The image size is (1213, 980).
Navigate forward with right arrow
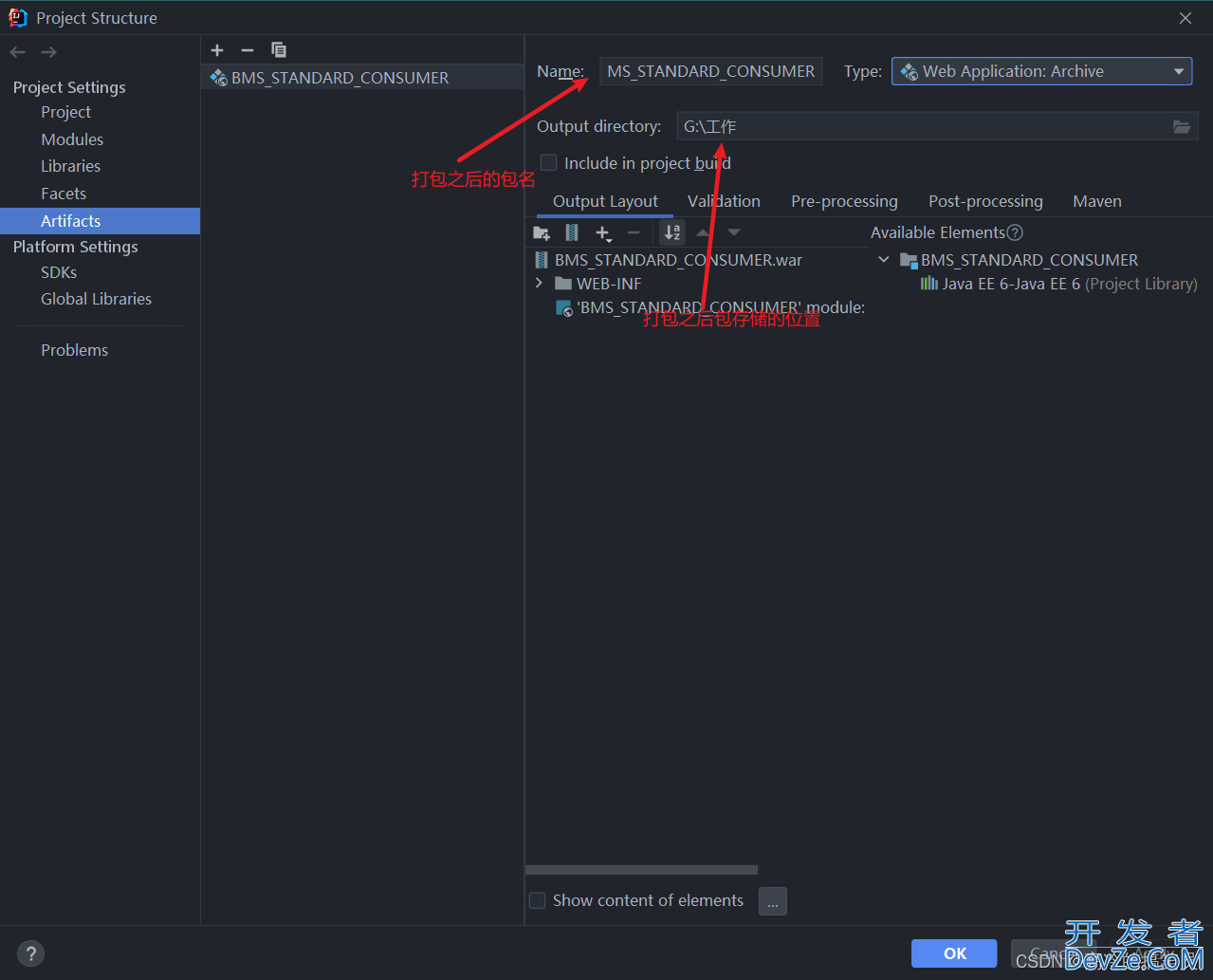(x=48, y=52)
